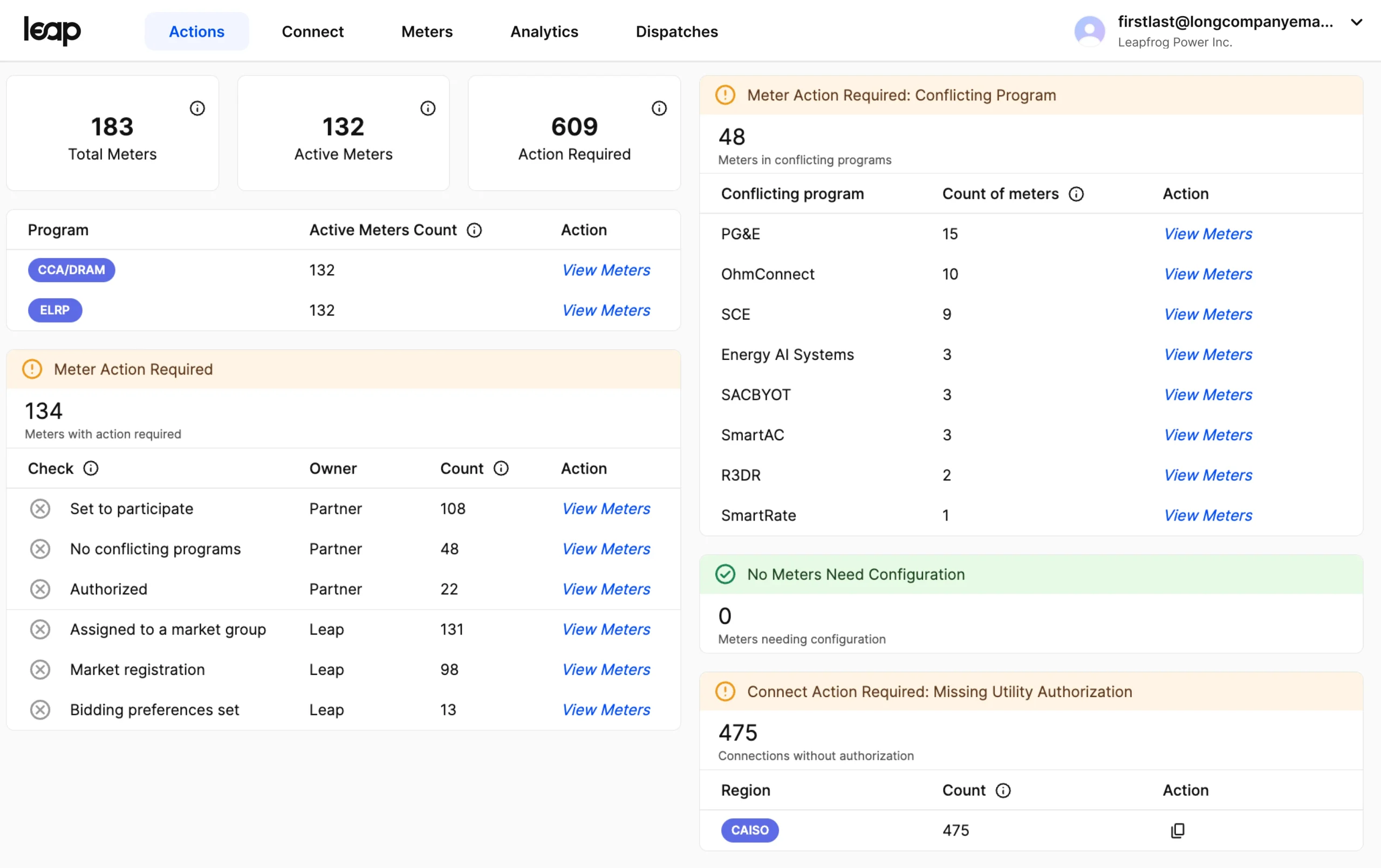View Meters for Market registration check

(x=606, y=669)
